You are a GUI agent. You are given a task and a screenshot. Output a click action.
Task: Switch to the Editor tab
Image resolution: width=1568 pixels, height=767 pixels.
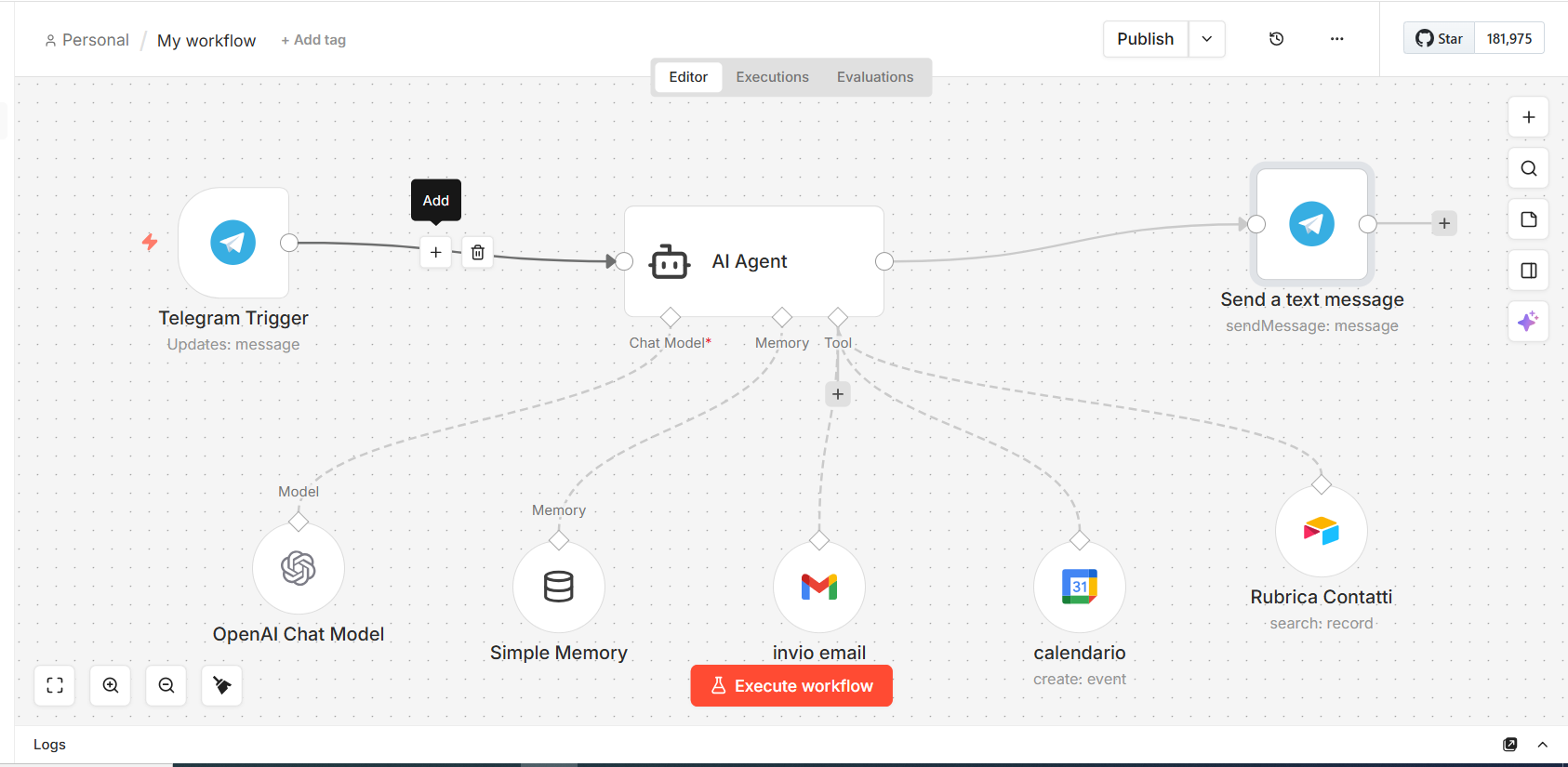click(x=688, y=77)
